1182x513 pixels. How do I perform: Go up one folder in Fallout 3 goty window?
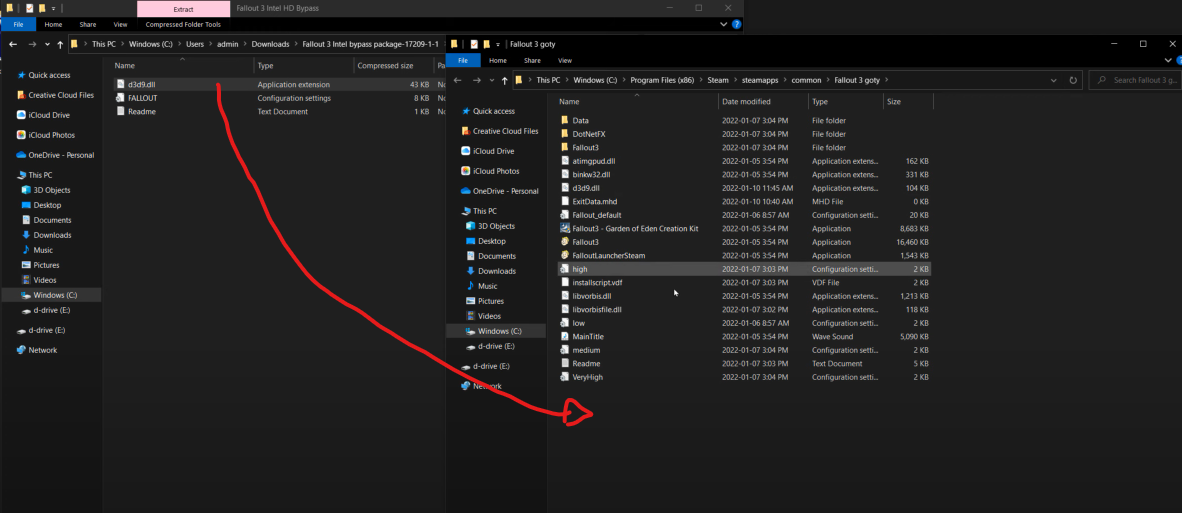(504, 80)
